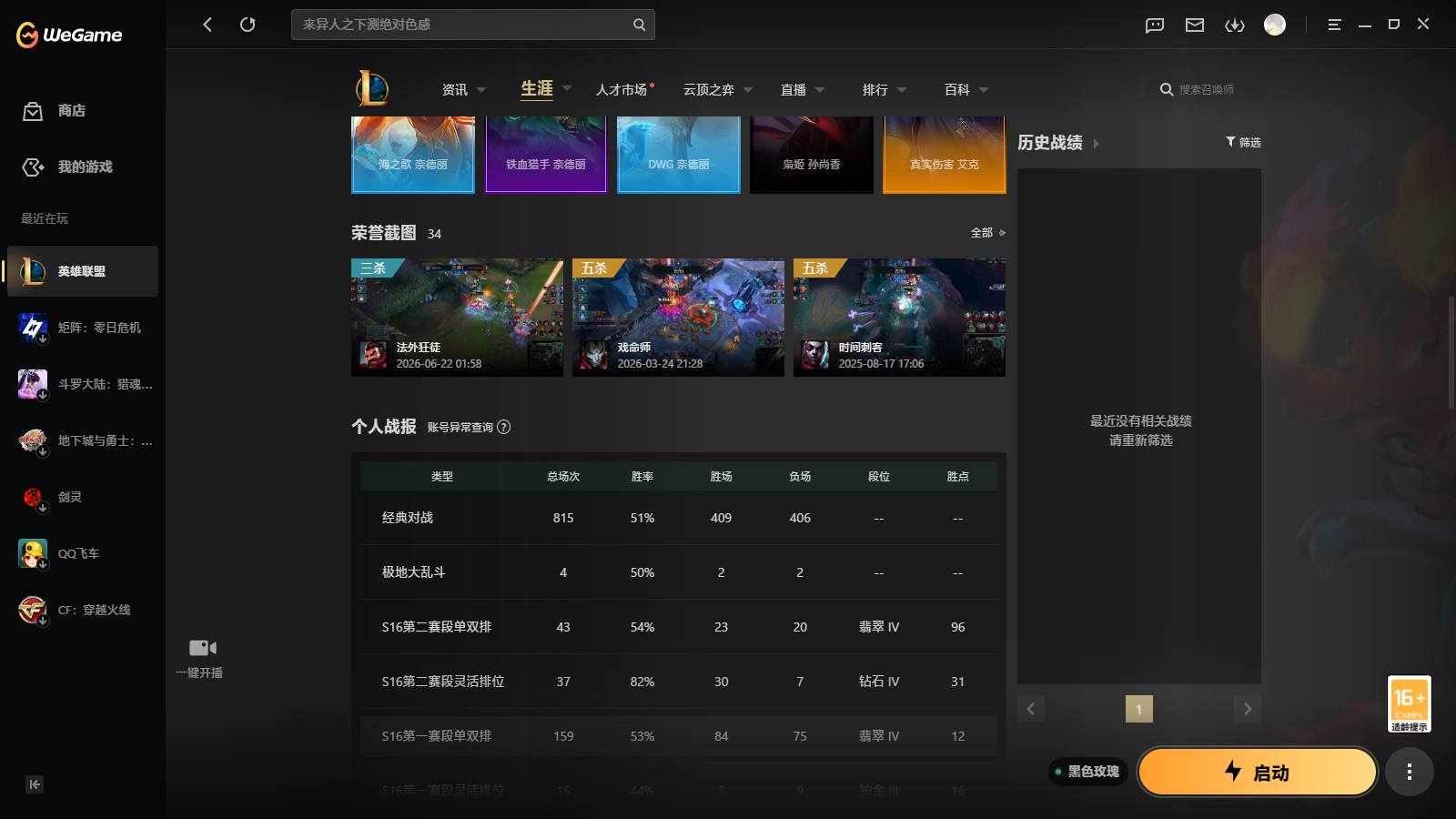
Task: Click the 总场次 column header
Action: point(563,477)
